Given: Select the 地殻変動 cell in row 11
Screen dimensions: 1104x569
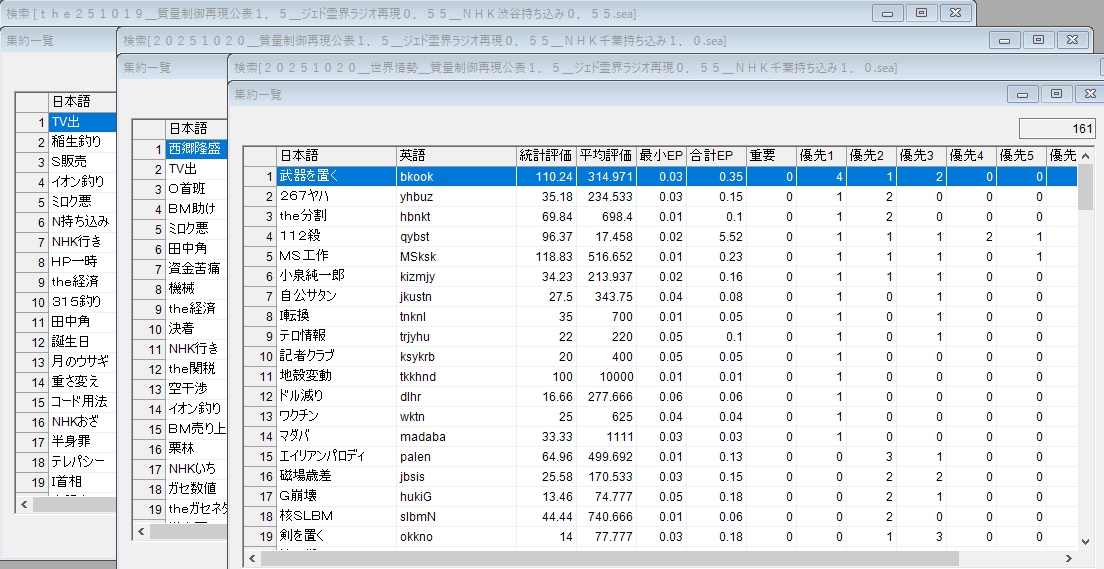Looking at the screenshot, I should [336, 376].
